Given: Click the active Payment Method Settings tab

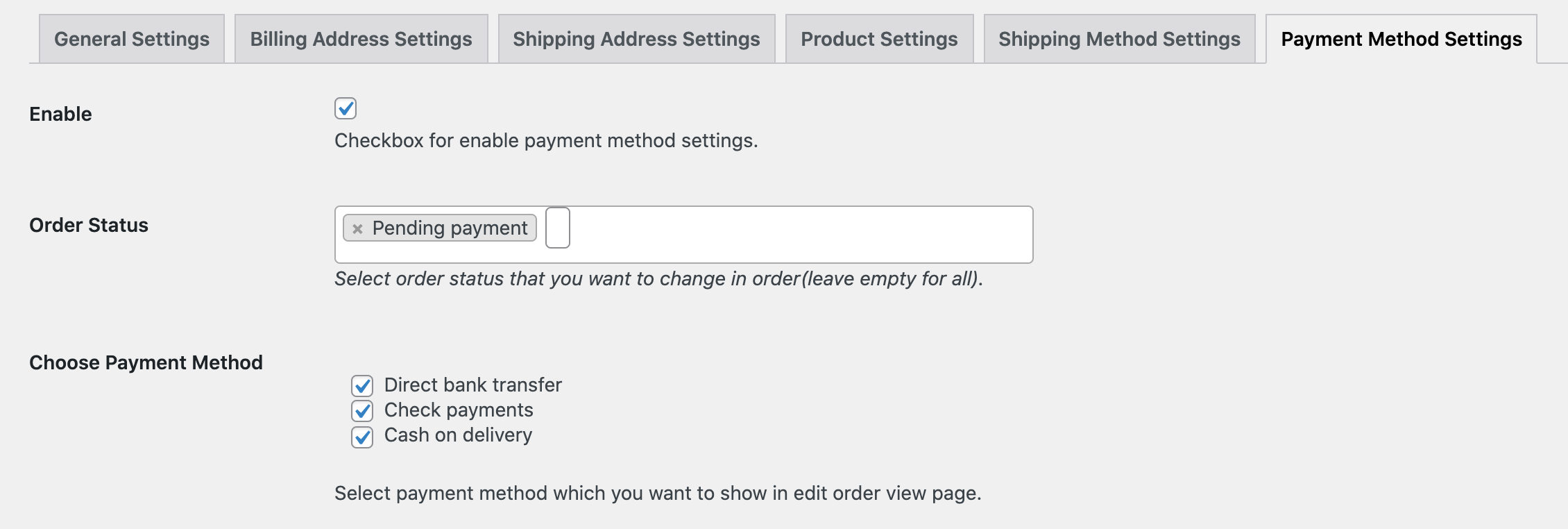Looking at the screenshot, I should pyautogui.click(x=1401, y=39).
